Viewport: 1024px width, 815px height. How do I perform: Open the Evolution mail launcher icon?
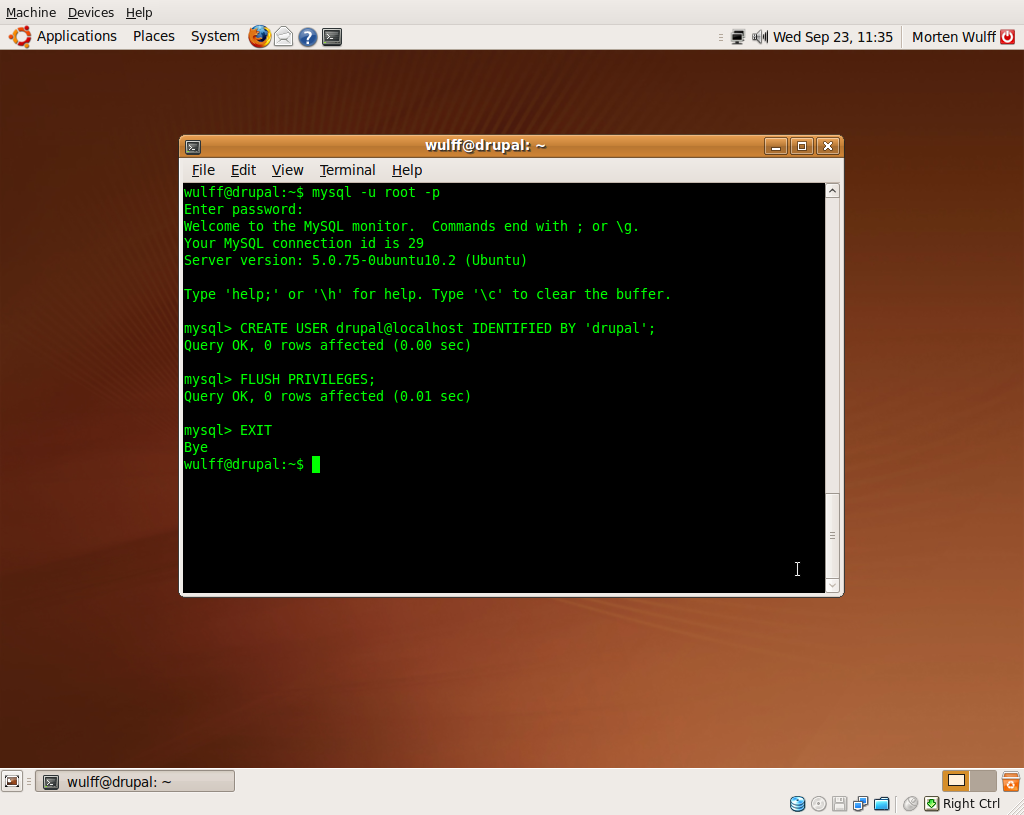pyautogui.click(x=283, y=37)
